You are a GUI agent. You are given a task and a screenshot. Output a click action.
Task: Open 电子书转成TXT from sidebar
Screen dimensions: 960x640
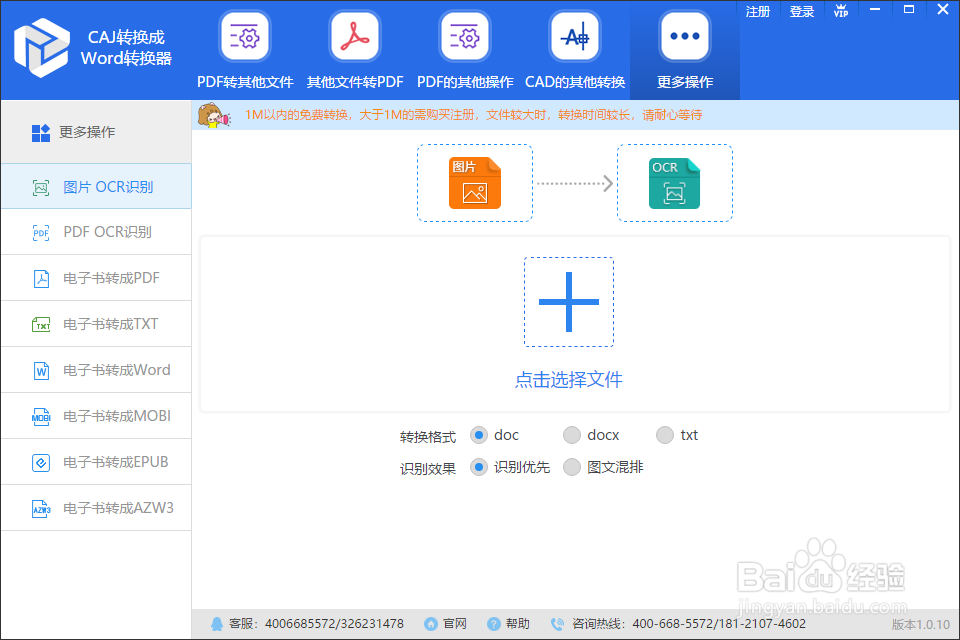tap(95, 324)
